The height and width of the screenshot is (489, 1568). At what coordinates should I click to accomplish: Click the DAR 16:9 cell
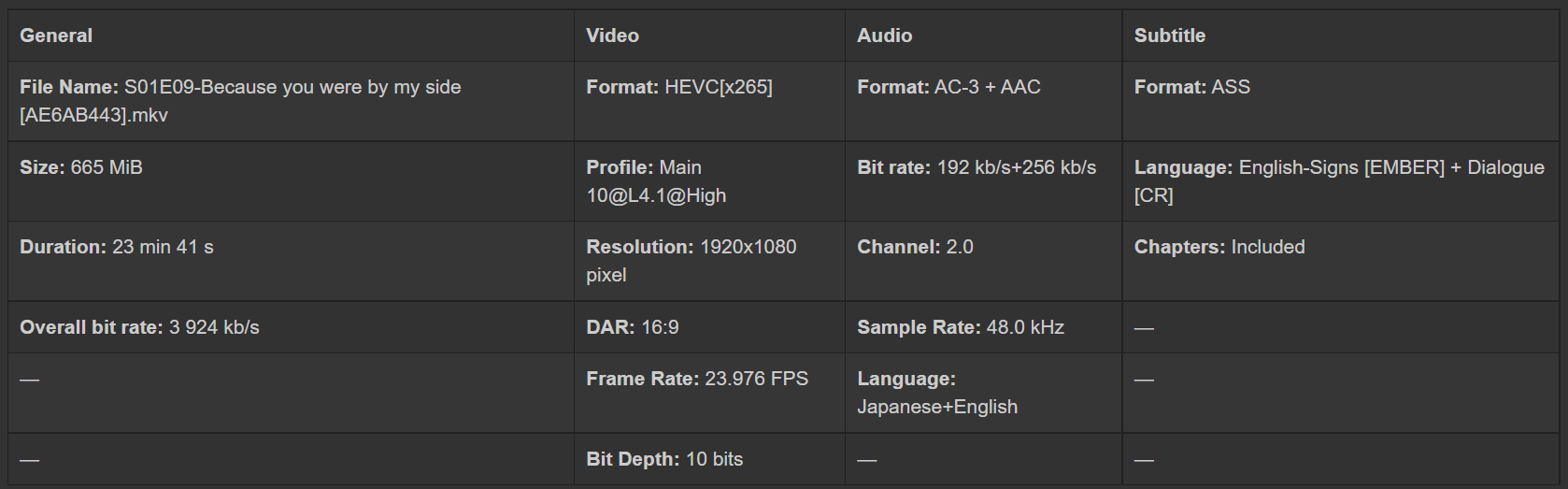[x=633, y=327]
